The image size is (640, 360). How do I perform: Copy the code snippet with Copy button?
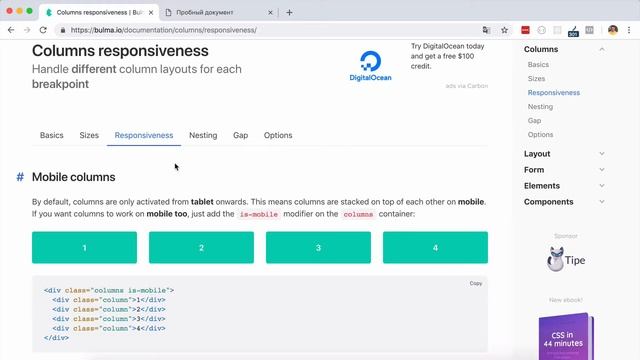pos(476,283)
